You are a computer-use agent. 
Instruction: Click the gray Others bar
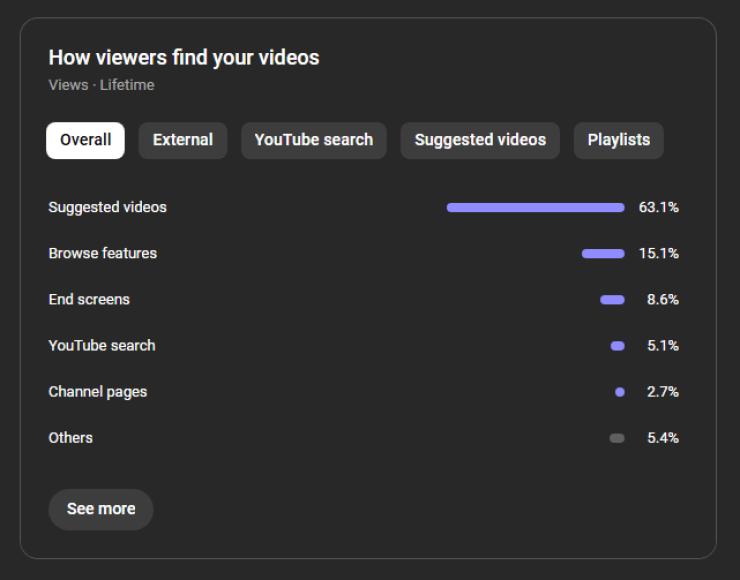[617, 438]
